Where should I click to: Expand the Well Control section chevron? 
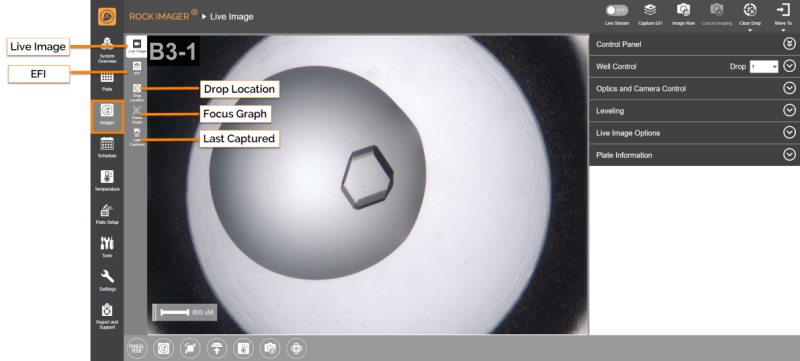[x=789, y=66]
